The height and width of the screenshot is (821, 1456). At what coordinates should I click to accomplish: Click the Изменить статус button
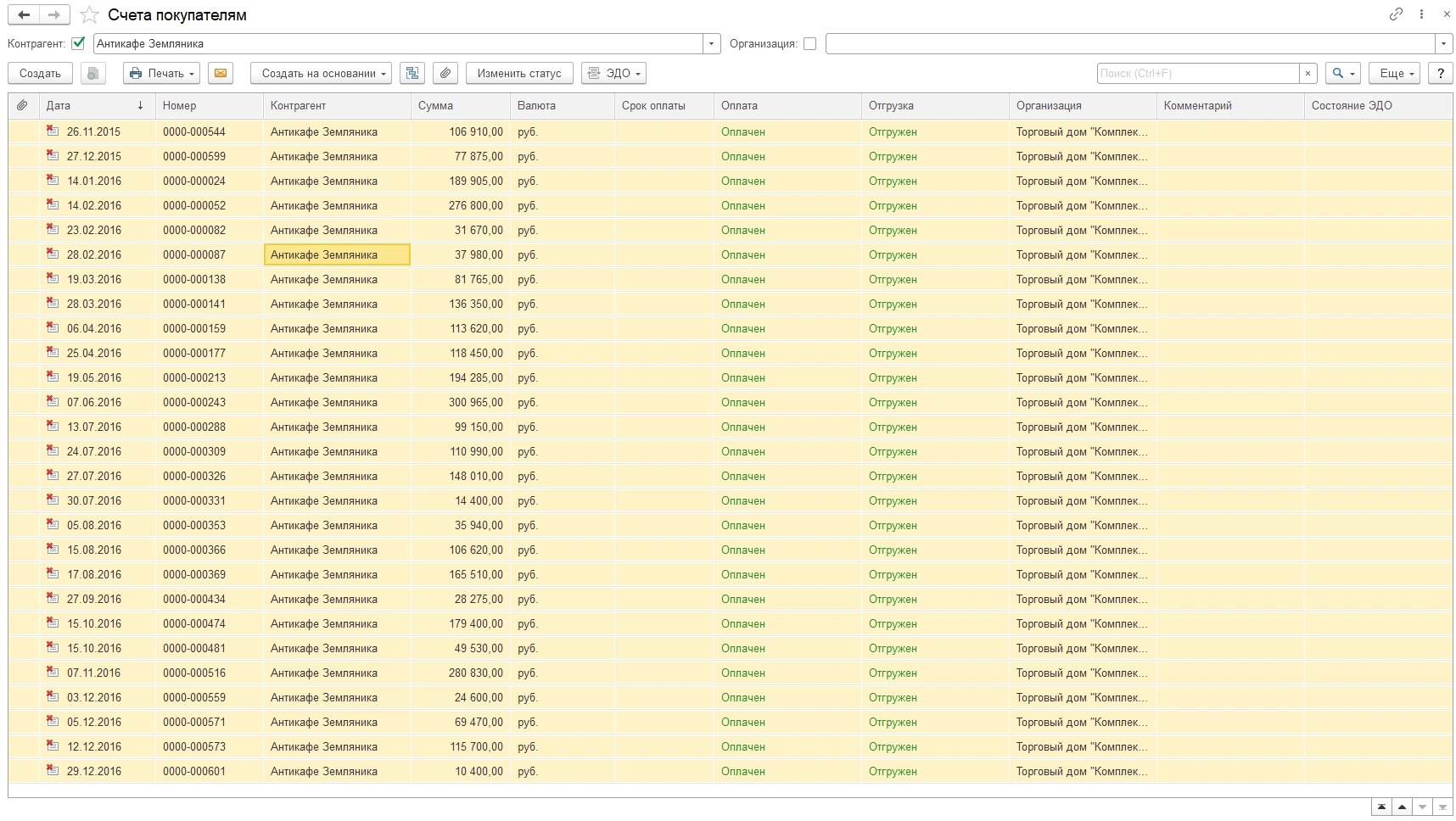point(519,74)
